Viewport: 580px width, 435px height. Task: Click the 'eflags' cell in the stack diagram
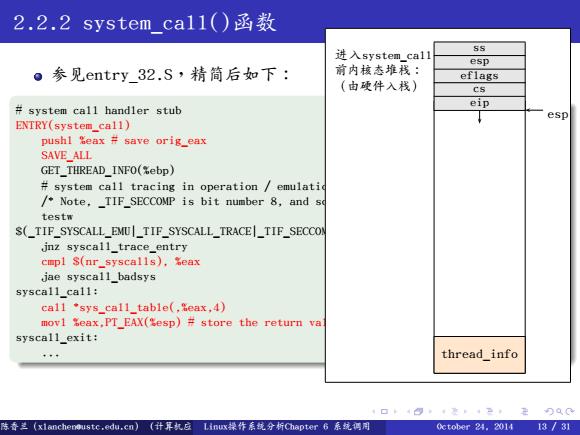click(479, 76)
